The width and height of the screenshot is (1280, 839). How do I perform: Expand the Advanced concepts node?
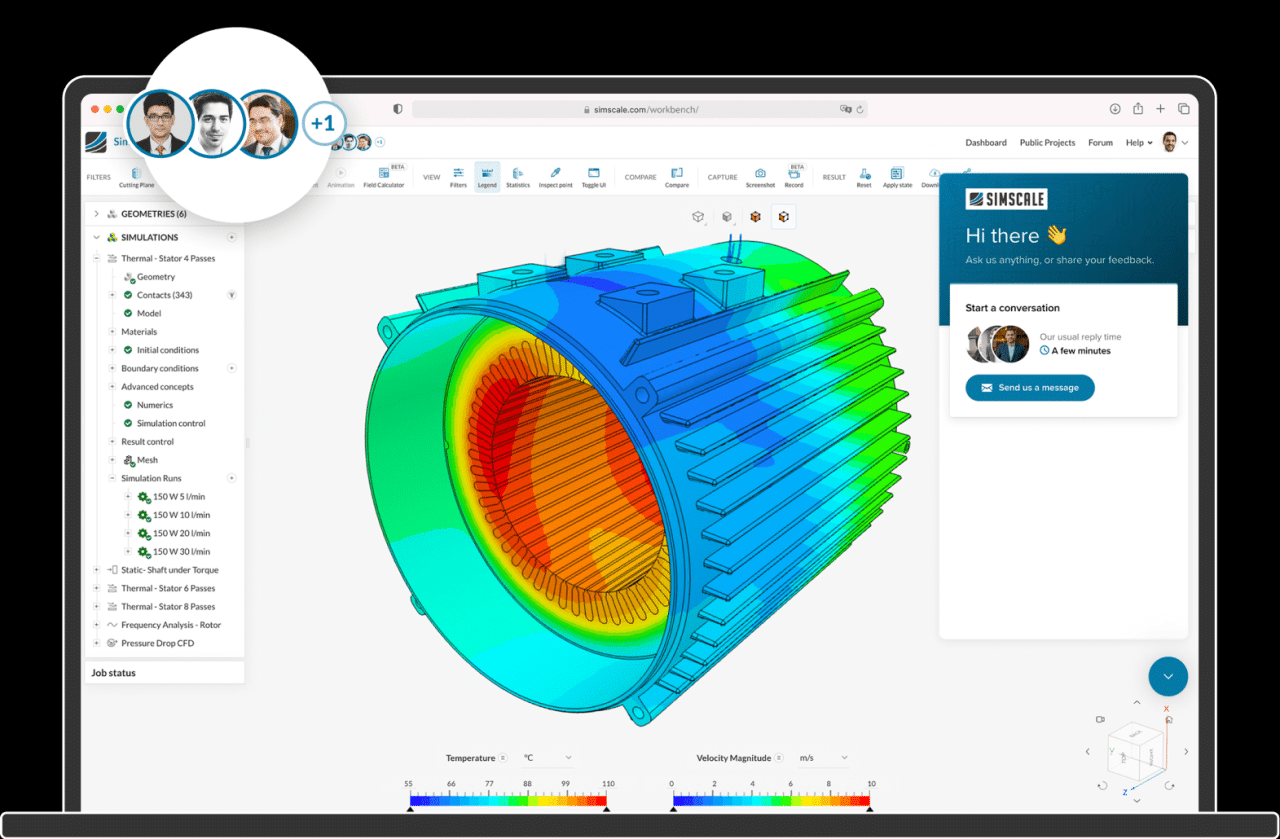(112, 387)
